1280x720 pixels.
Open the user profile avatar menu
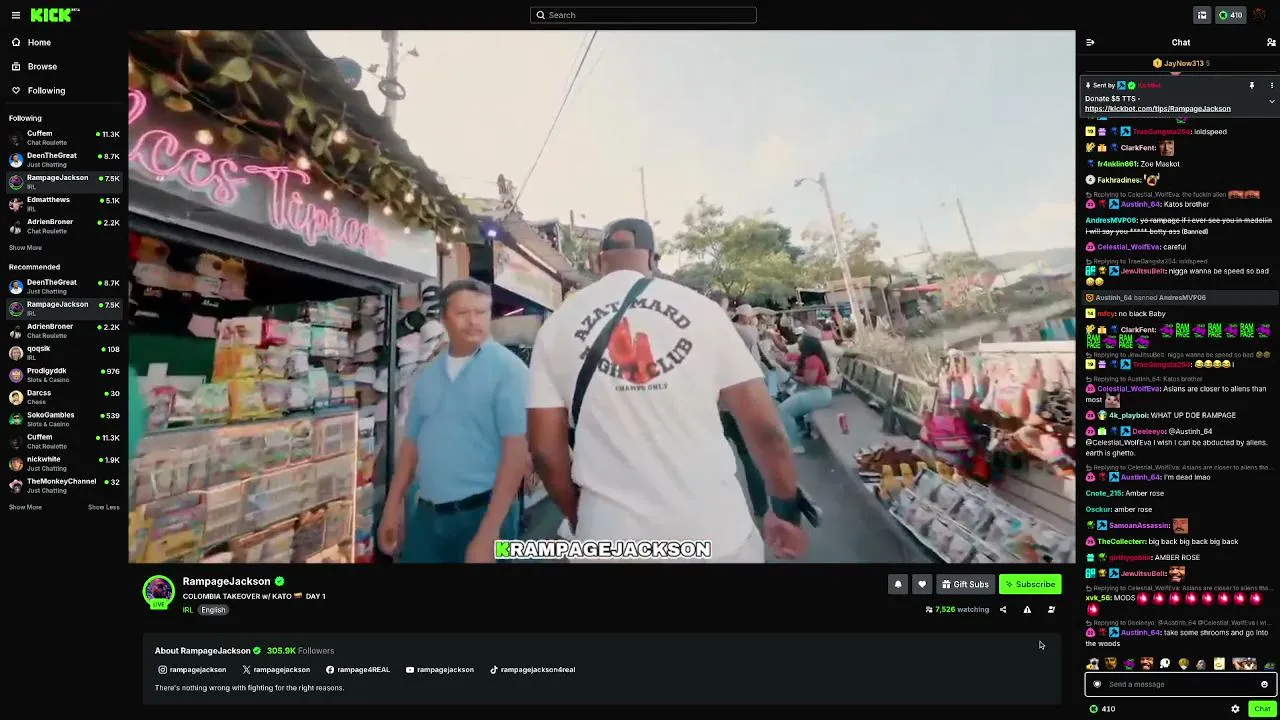[1259, 15]
